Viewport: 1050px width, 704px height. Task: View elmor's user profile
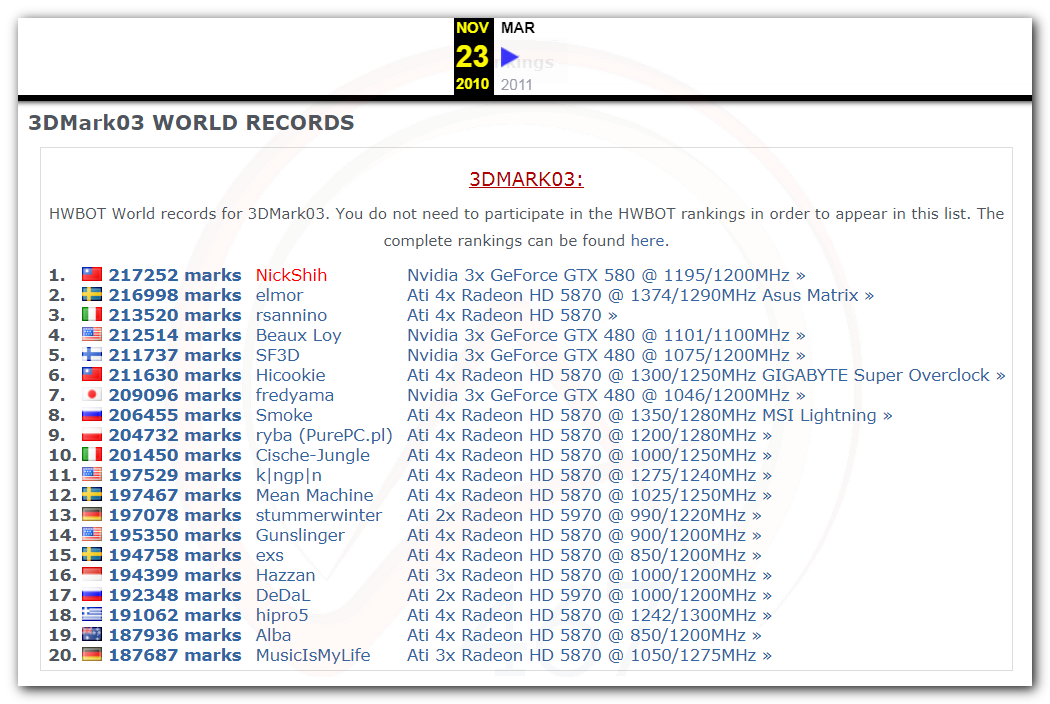click(x=279, y=295)
